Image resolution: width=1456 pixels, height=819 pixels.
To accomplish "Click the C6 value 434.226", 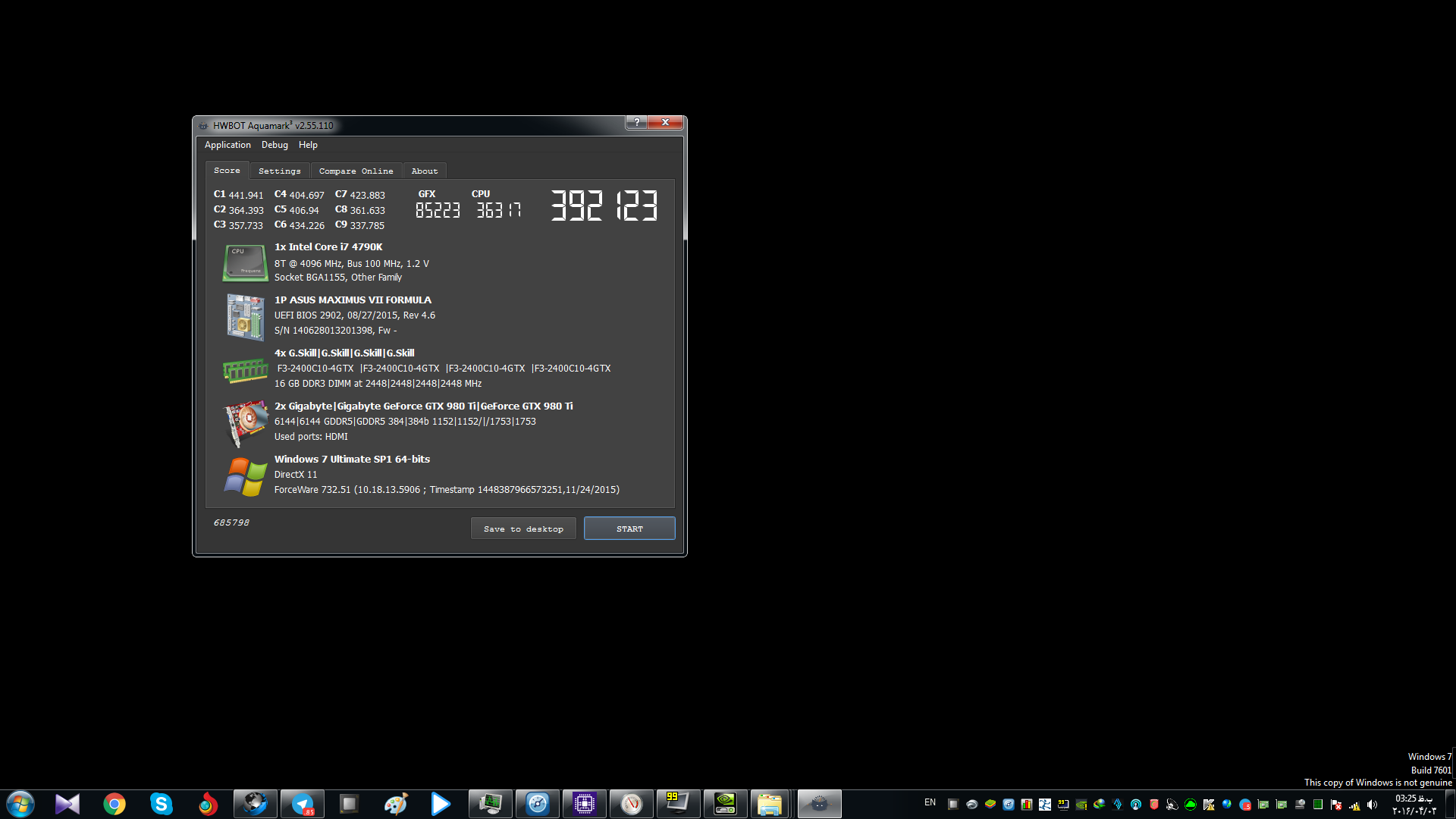I will coord(306,225).
